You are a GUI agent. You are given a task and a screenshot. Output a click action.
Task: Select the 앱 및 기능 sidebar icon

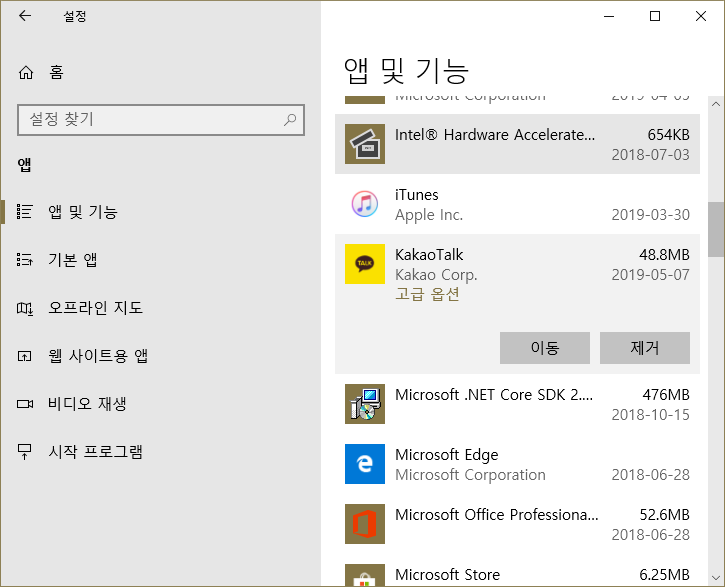pyautogui.click(x=25, y=212)
